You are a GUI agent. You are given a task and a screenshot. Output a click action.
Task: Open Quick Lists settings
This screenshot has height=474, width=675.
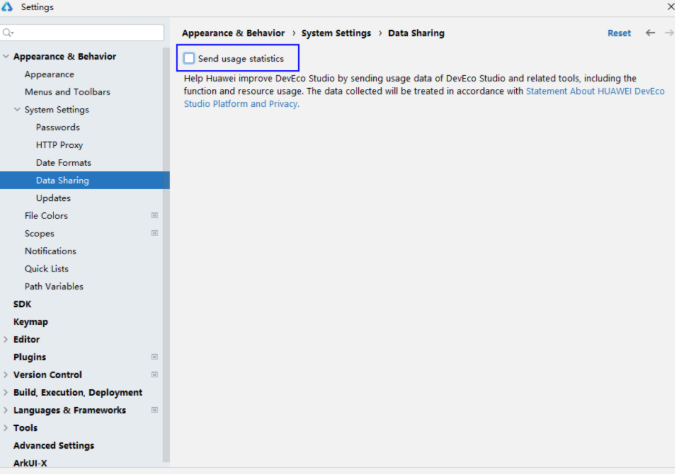[46, 269]
